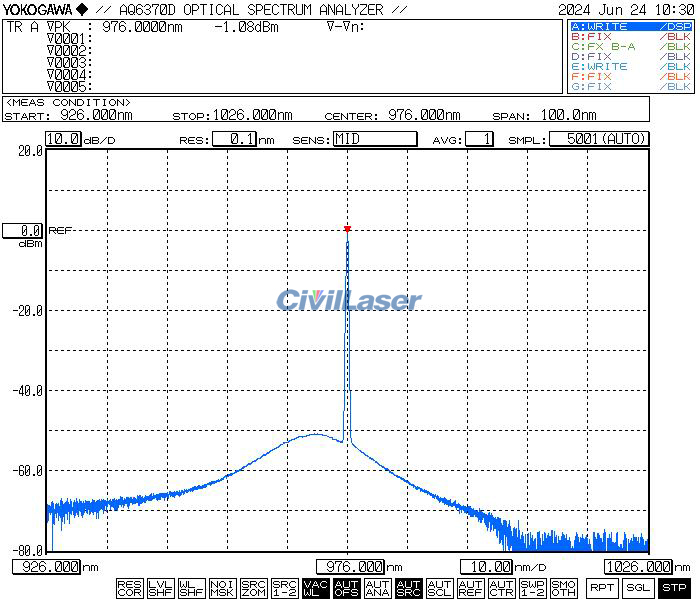Click the NOI MSK noise mask icon
The image size is (700, 599).
click(x=222, y=588)
